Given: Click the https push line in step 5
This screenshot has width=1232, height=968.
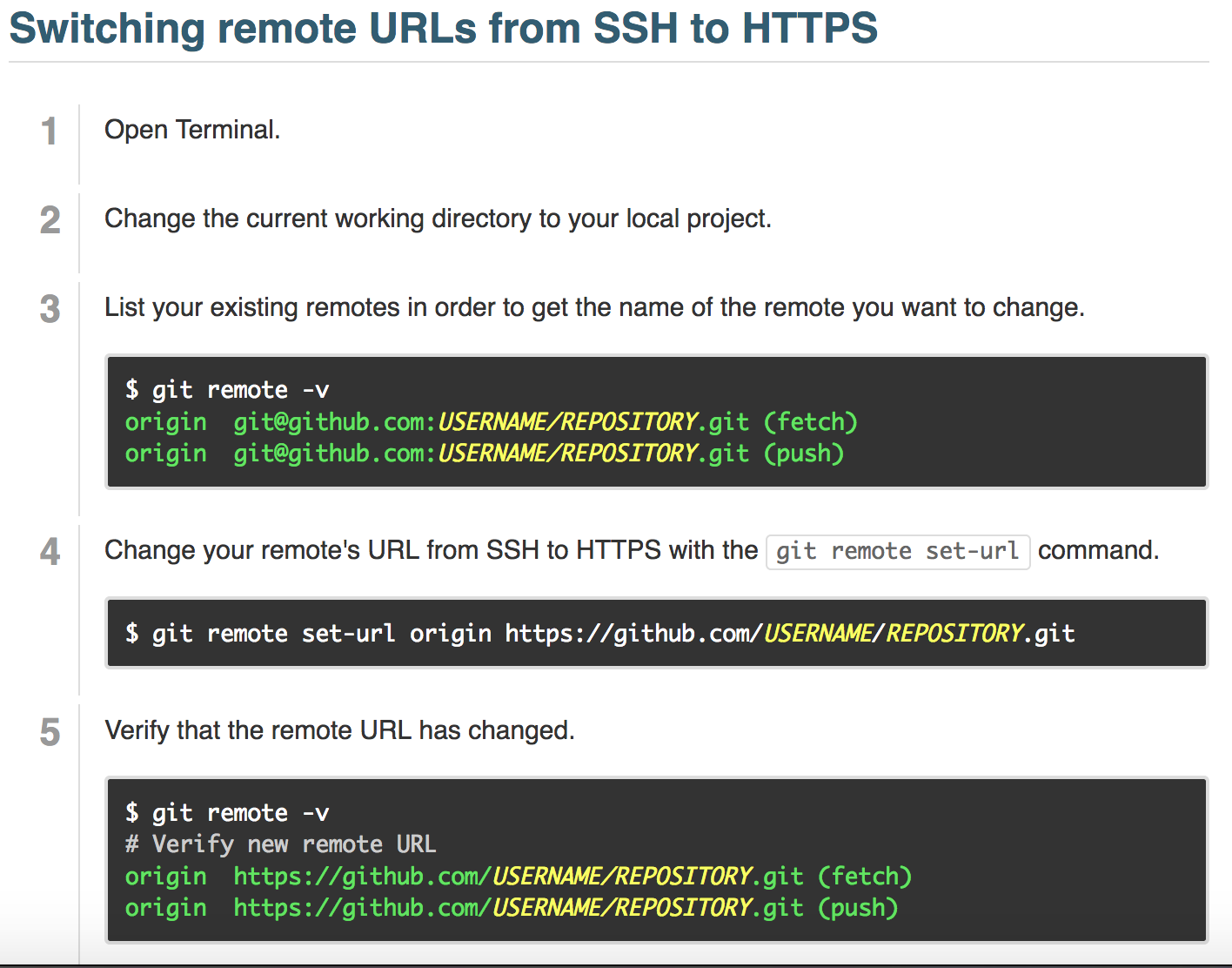Looking at the screenshot, I should (512, 907).
